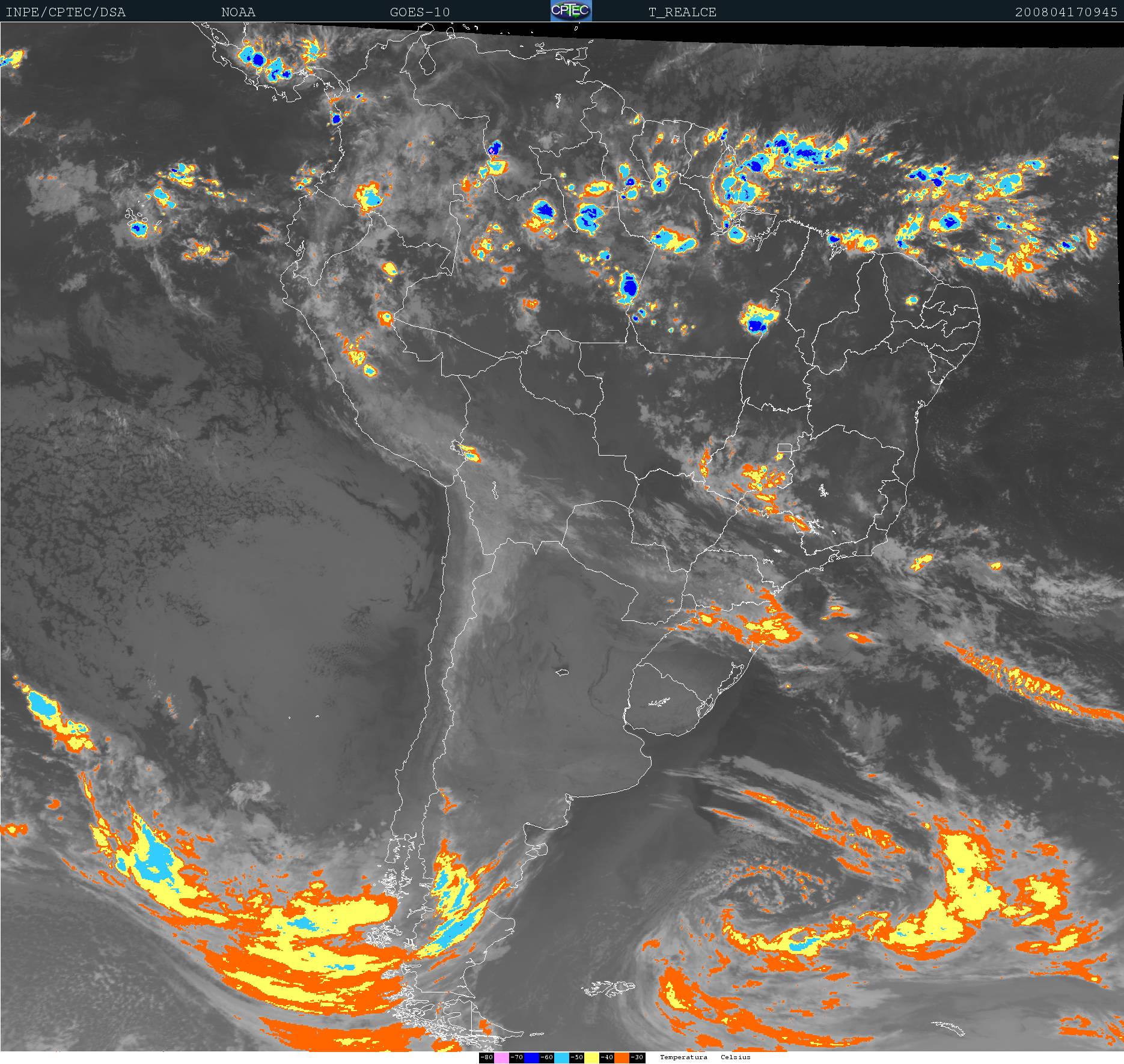This screenshot has width=1124, height=1064.
Task: Click the -60 legend value label
Action: 546,1057
